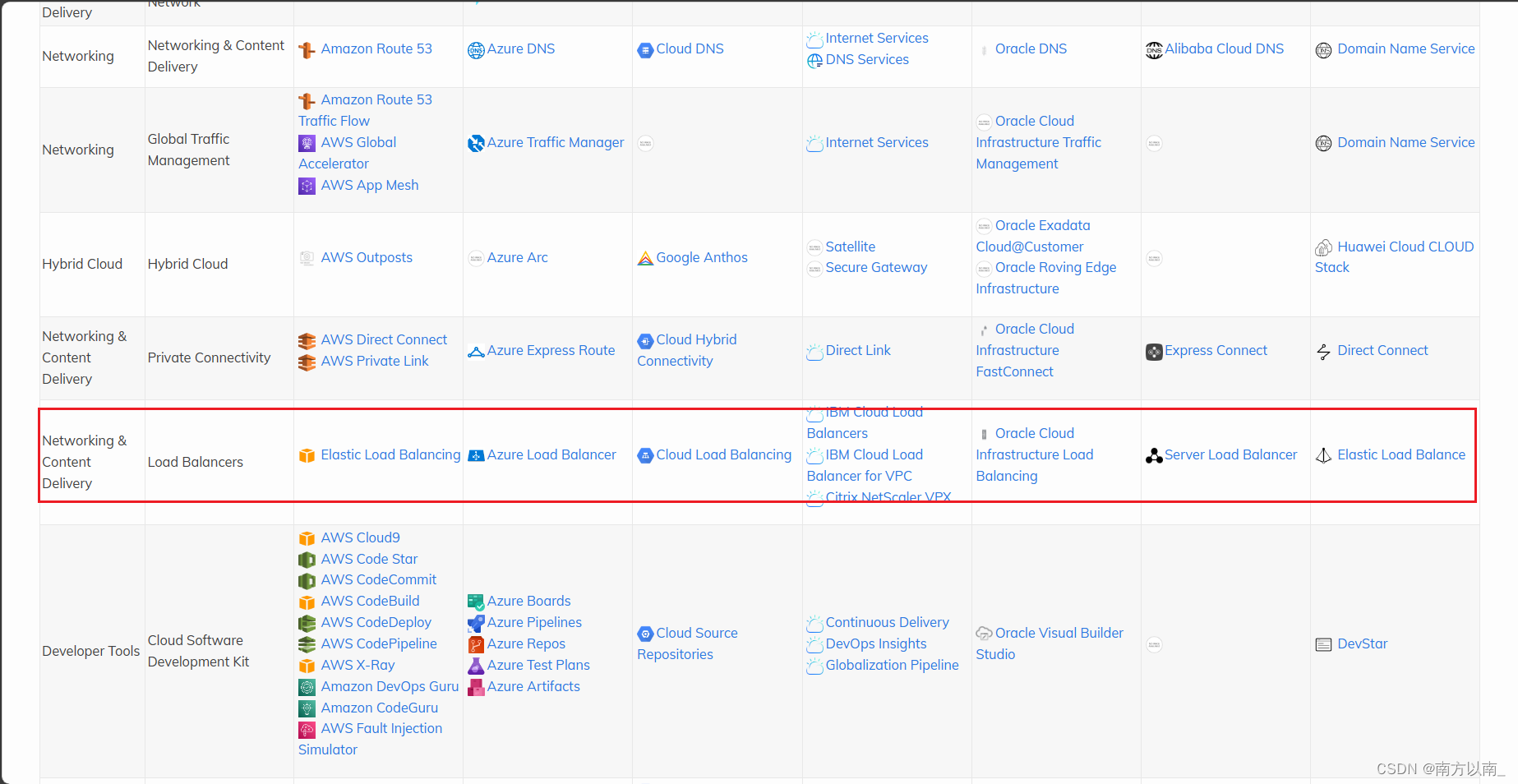Open the Continuous Delivery link
1518x784 pixels.
tap(887, 623)
